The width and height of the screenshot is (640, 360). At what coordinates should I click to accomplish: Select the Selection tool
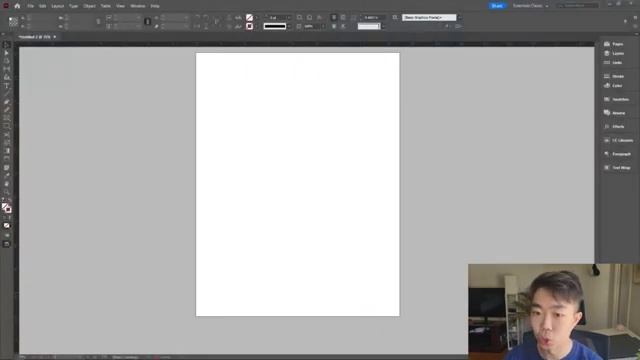point(7,45)
